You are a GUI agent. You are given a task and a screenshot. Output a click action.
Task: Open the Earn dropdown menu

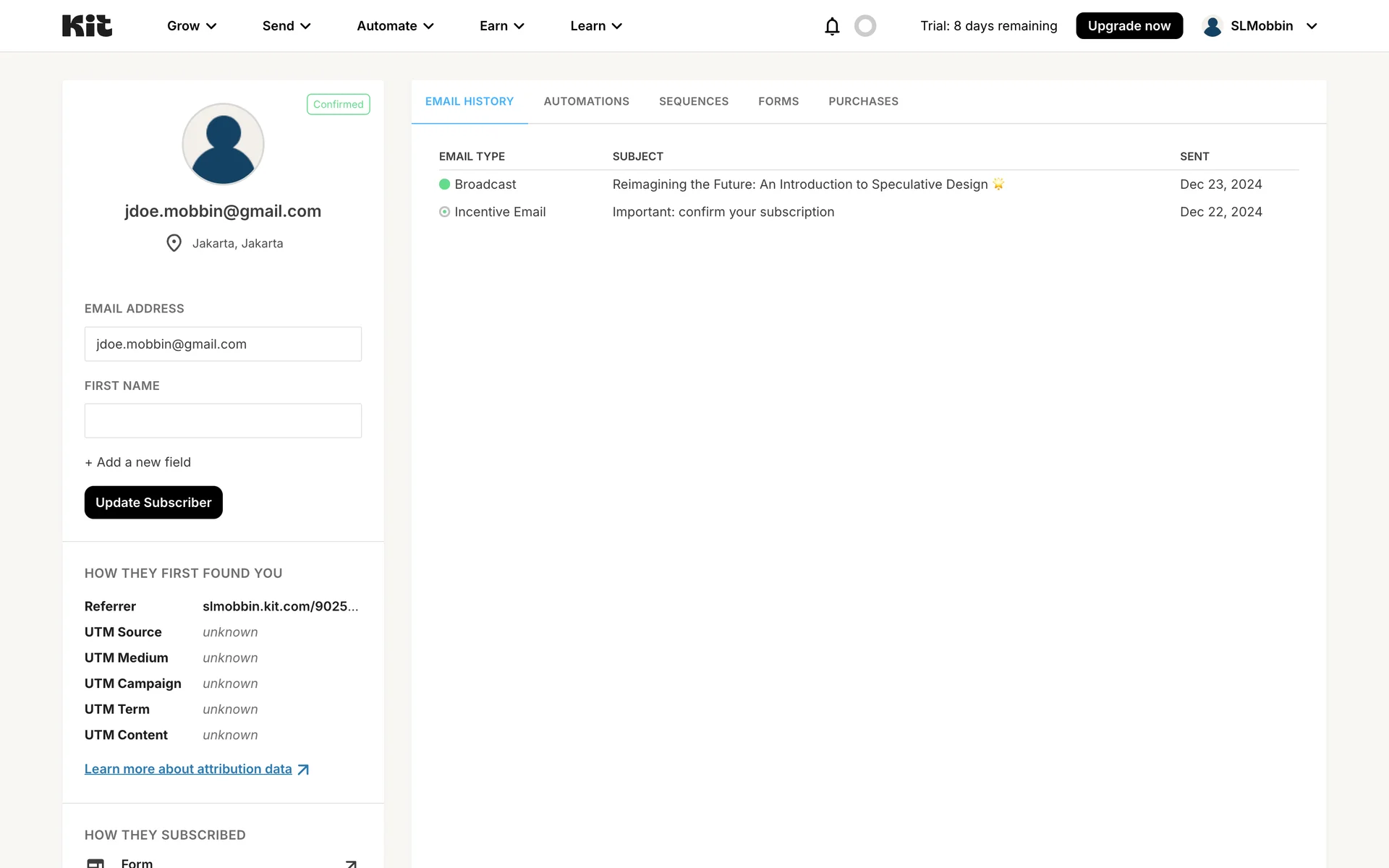501,26
